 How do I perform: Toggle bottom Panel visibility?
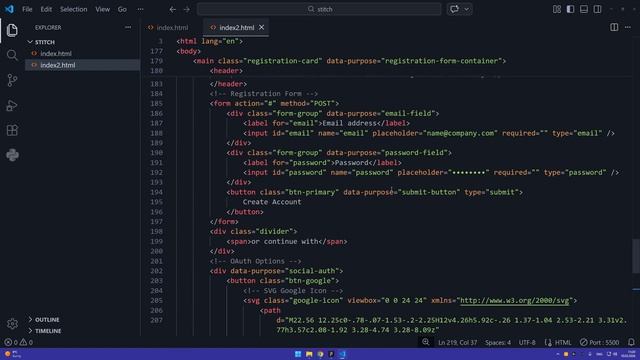click(x=584, y=9)
